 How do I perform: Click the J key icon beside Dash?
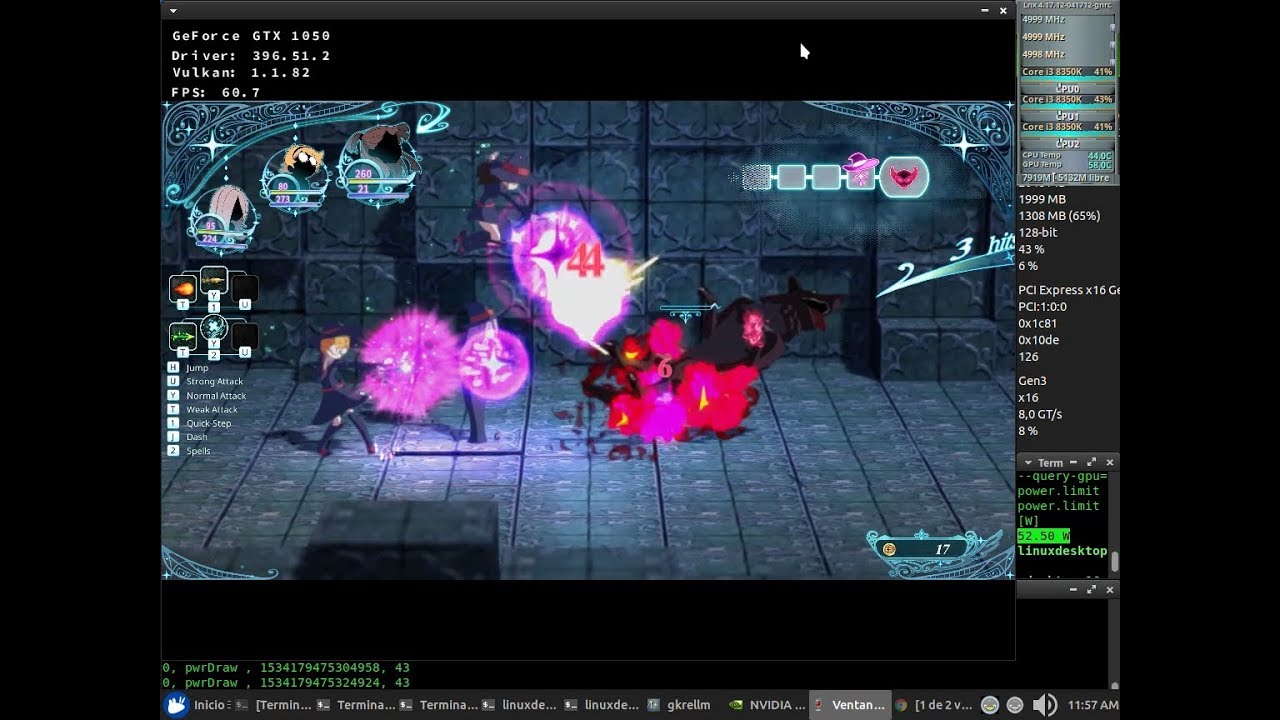(x=173, y=437)
